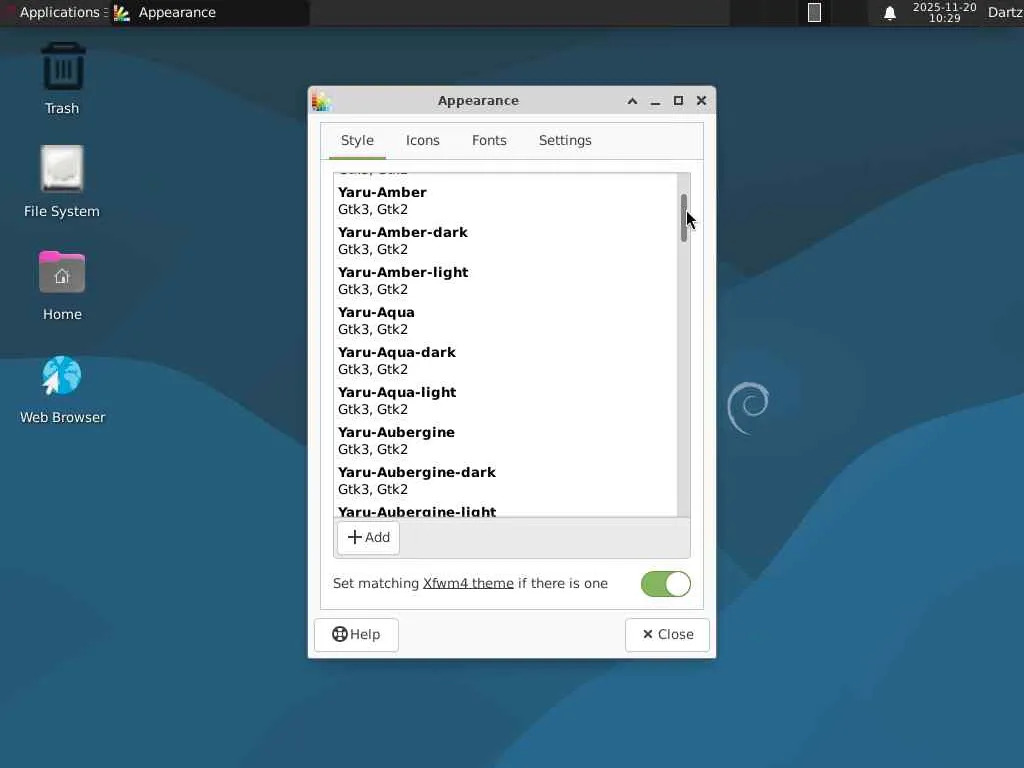
Task: Switch to the Fonts tab
Action: click(489, 140)
